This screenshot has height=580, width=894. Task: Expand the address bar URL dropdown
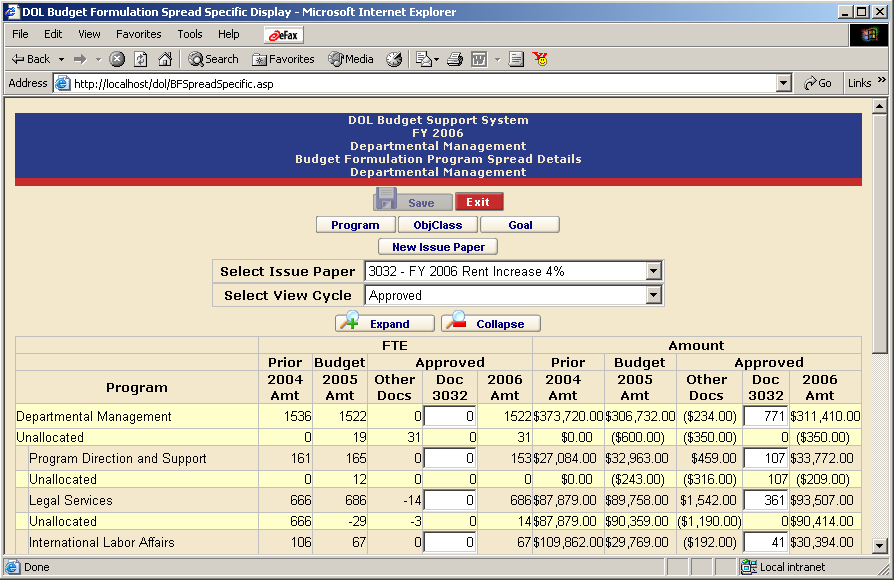(x=784, y=84)
